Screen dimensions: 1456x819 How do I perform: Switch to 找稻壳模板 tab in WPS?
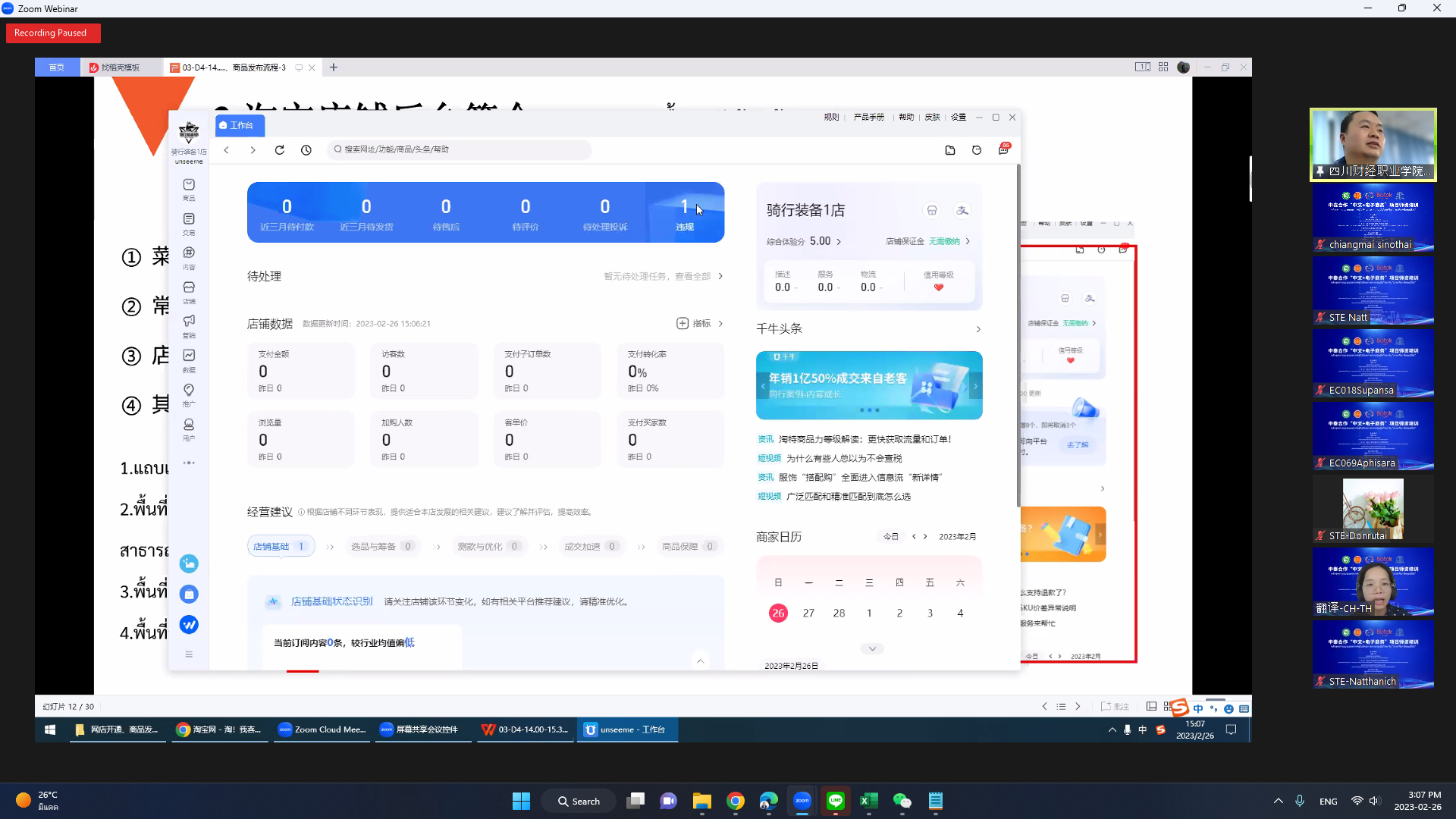121,67
